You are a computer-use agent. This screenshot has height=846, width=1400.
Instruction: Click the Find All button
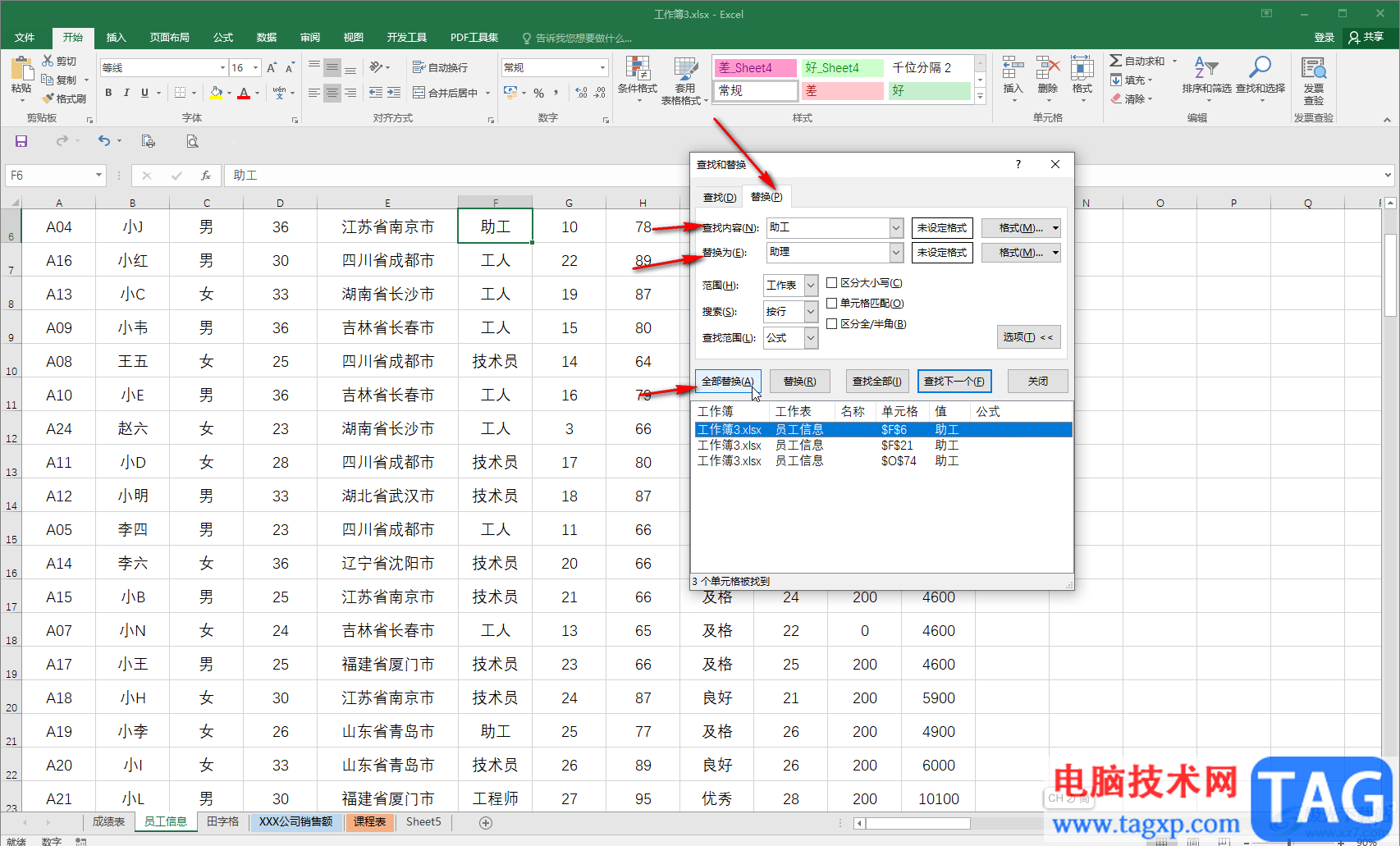click(877, 381)
